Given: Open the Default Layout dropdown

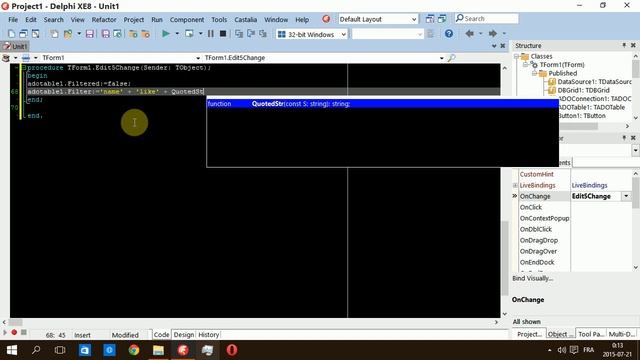Looking at the screenshot, I should pos(414,19).
